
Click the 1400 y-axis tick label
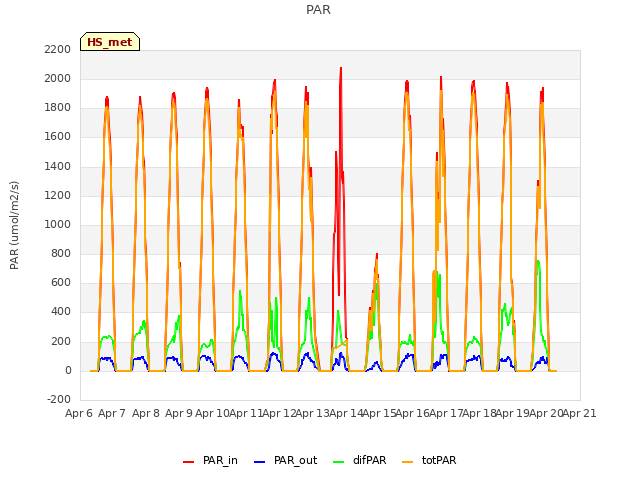tap(58, 167)
